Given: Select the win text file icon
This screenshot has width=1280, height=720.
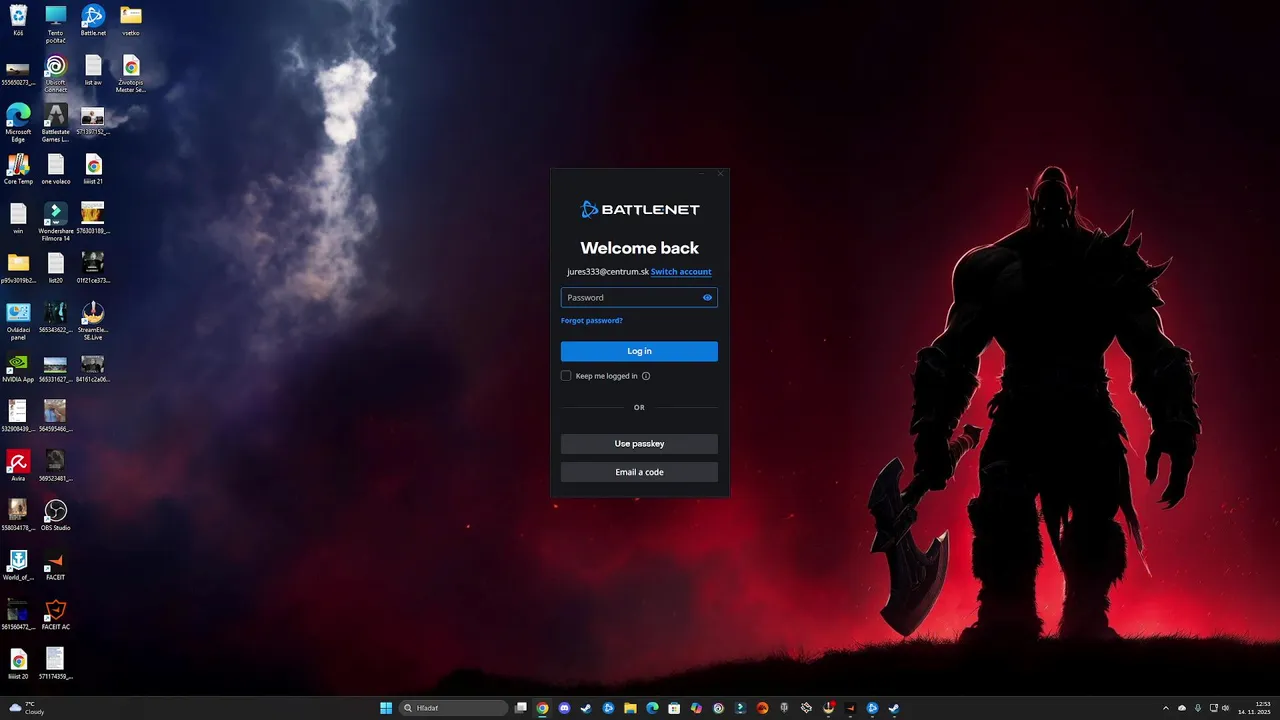Looking at the screenshot, I should [18, 218].
